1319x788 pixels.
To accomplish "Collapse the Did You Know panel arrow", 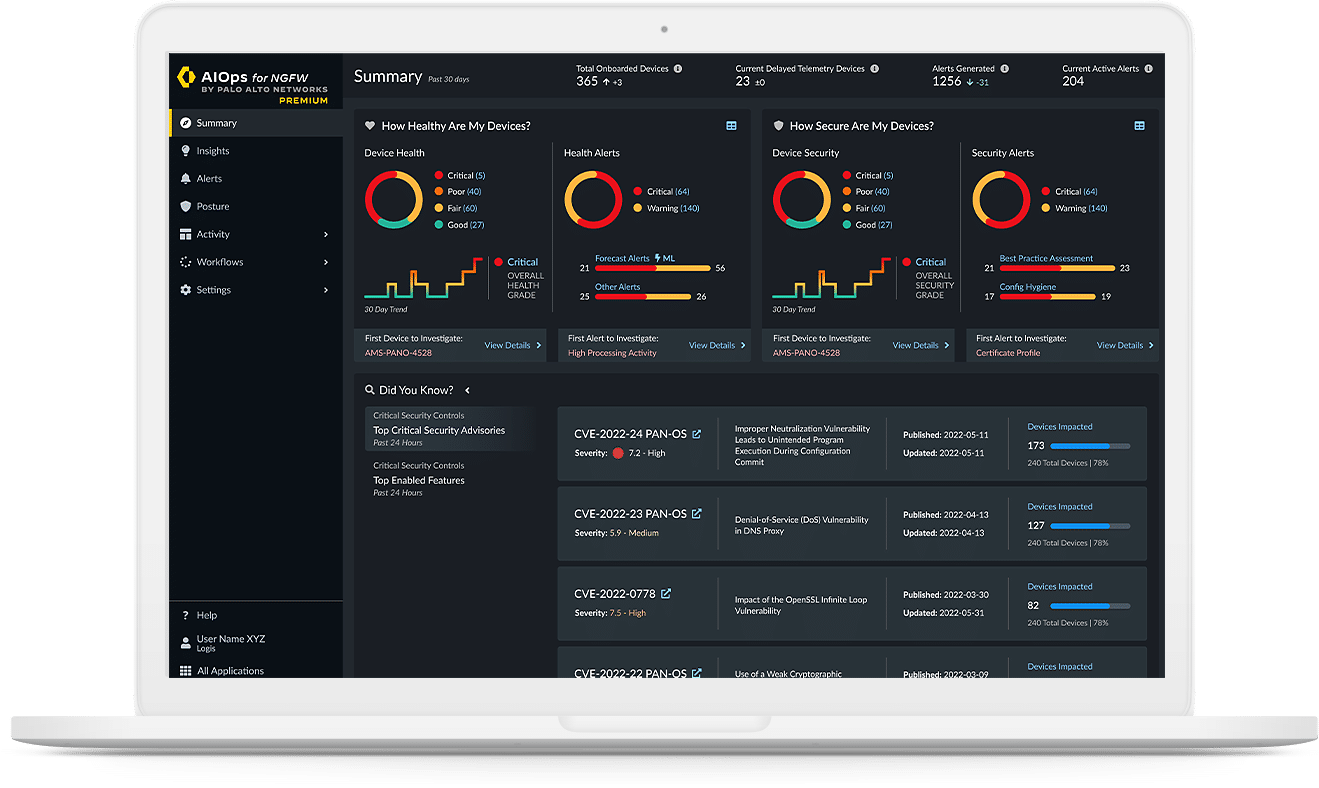I will 467,391.
